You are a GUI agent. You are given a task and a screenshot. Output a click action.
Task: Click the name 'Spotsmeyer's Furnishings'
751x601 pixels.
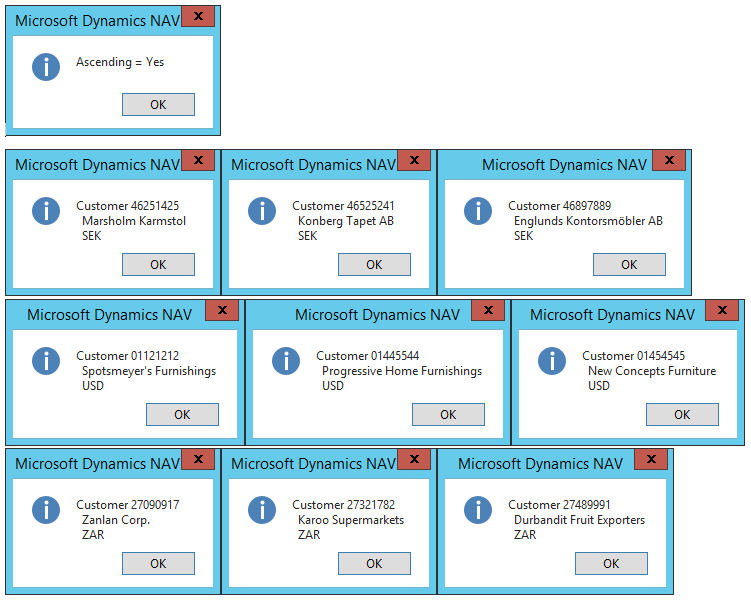pyautogui.click(x=149, y=371)
